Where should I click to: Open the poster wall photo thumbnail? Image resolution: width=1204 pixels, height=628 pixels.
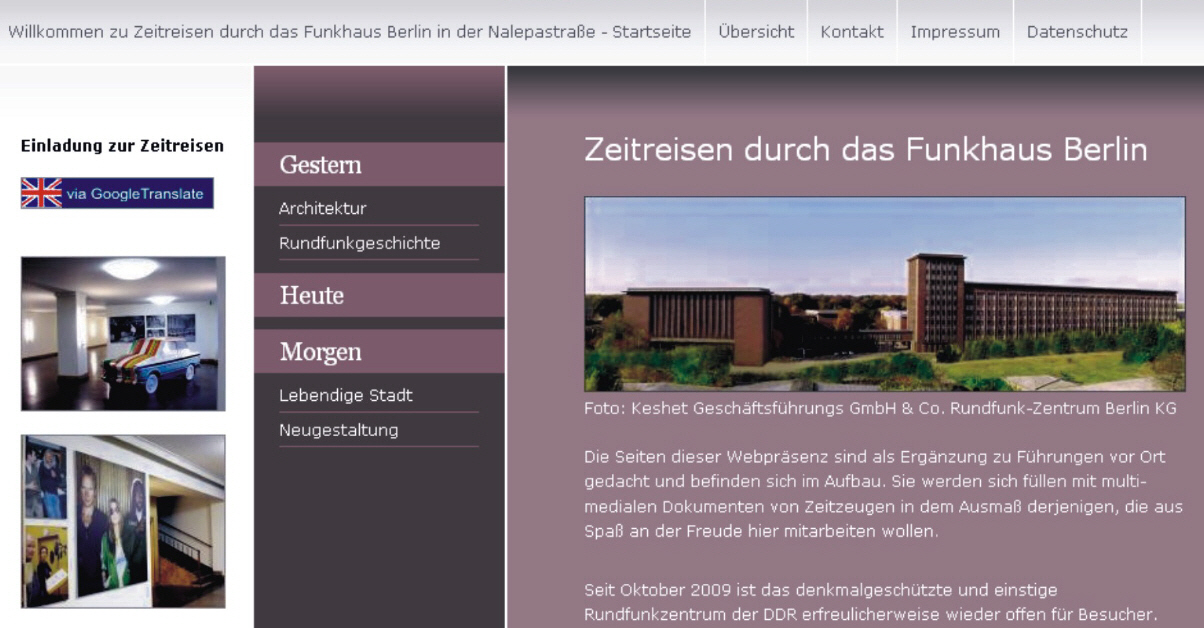pos(123,521)
